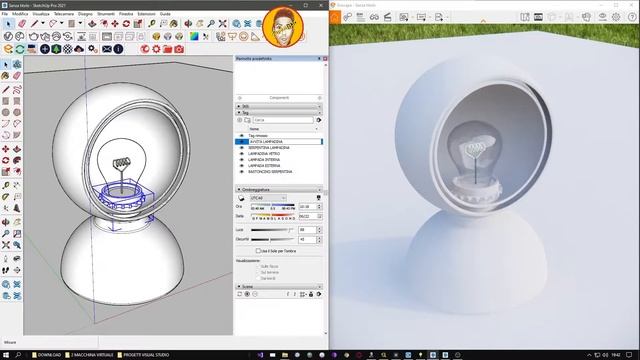
Task: Click the Enscape start logo icon in SketchUp
Action: pyautogui.click(x=8, y=49)
